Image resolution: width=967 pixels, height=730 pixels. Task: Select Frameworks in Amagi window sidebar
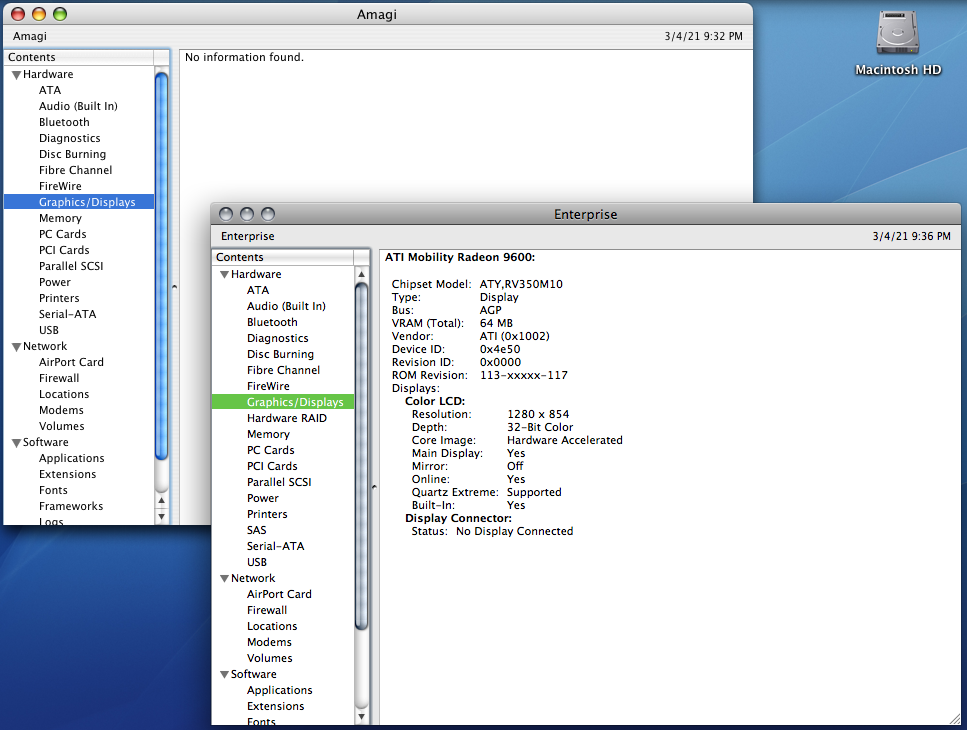coord(71,507)
